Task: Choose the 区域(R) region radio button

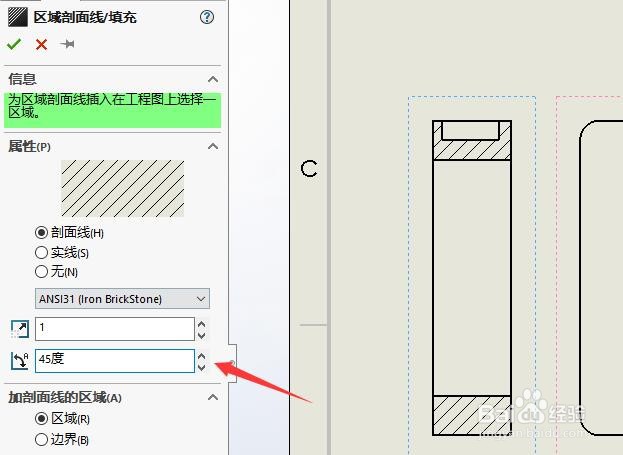Action: [x=41, y=418]
